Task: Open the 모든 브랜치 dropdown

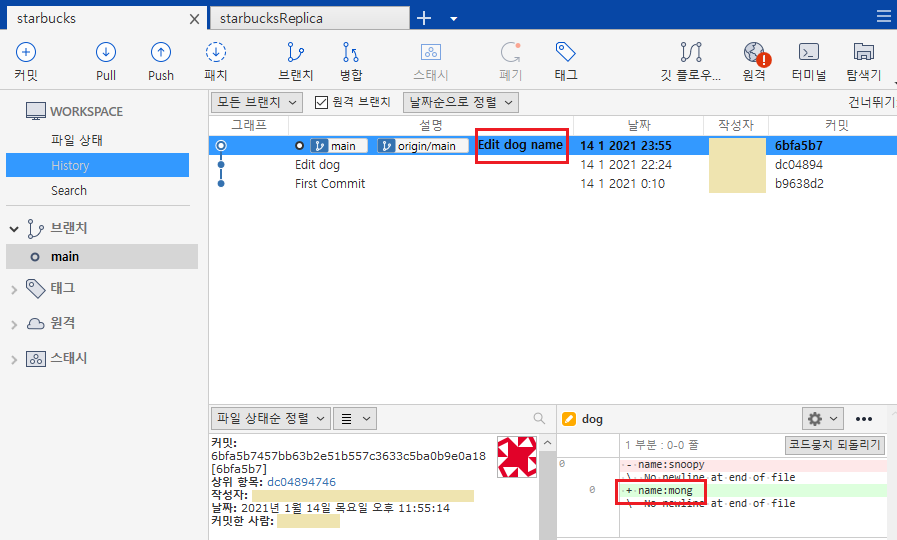Action: pyautogui.click(x=256, y=102)
